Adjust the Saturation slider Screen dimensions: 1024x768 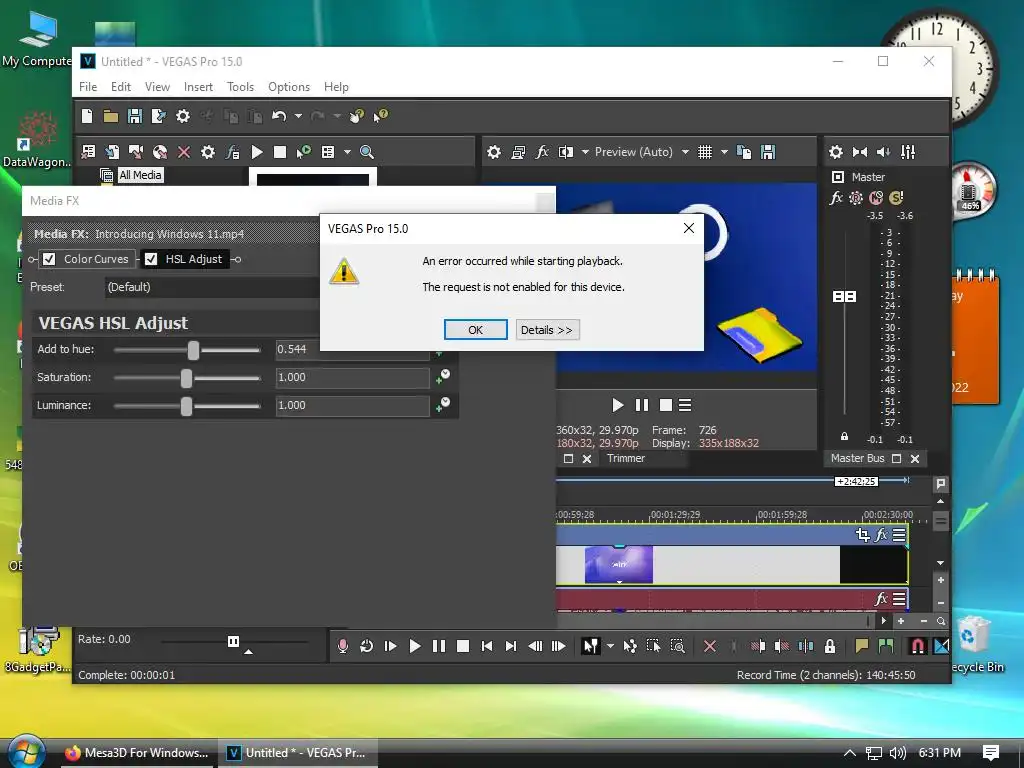click(x=187, y=378)
